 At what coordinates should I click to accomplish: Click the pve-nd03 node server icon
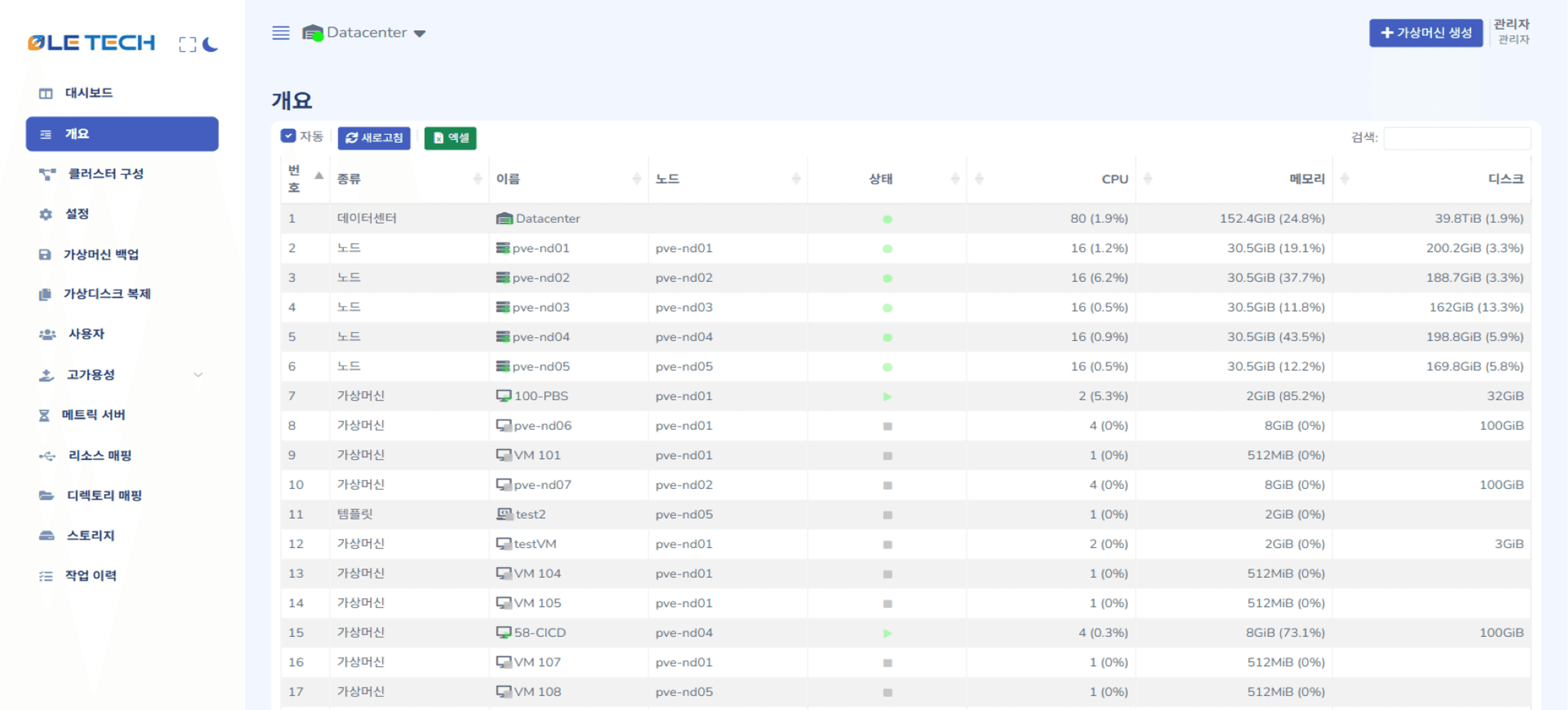[x=503, y=307]
